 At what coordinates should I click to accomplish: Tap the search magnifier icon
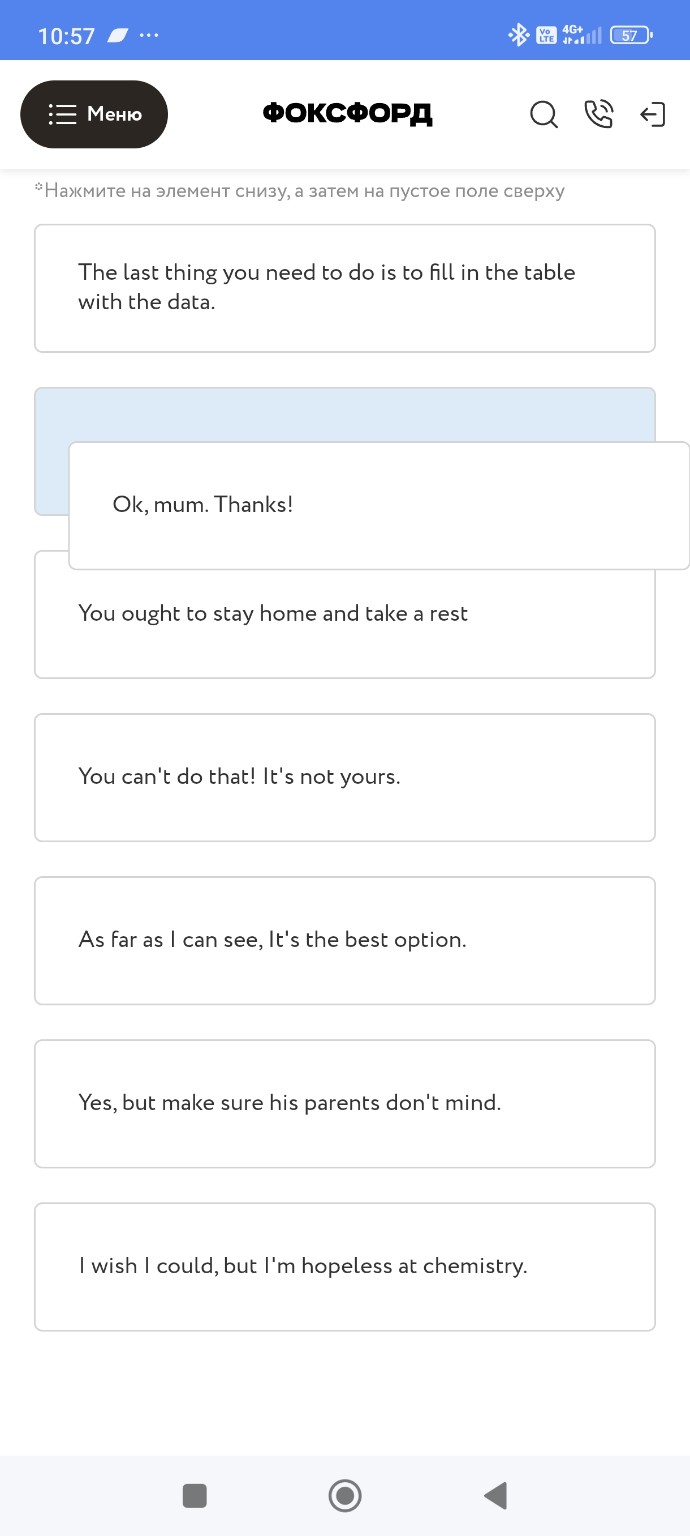click(x=543, y=115)
